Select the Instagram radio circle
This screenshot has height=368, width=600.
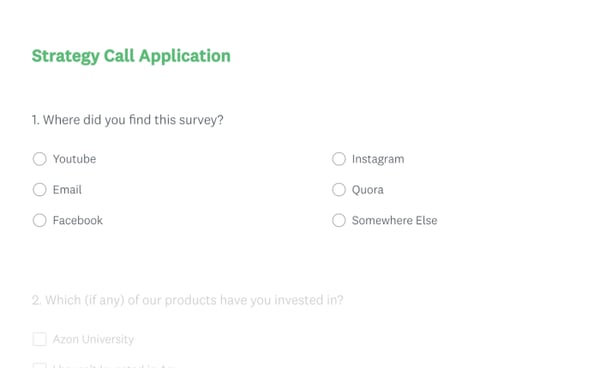coord(339,159)
